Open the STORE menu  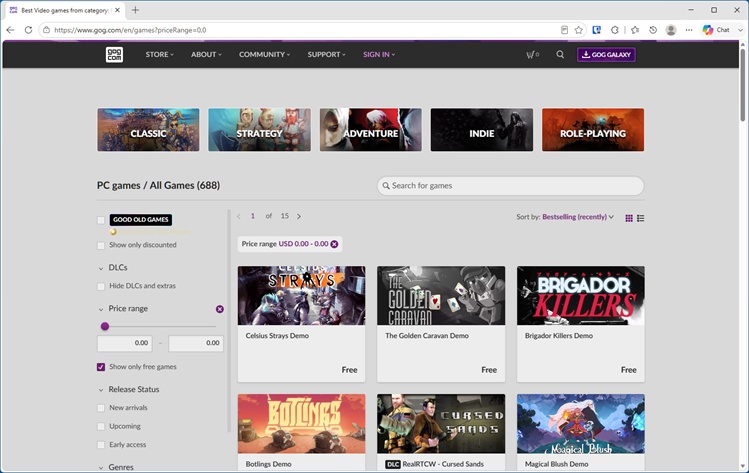[160, 54]
